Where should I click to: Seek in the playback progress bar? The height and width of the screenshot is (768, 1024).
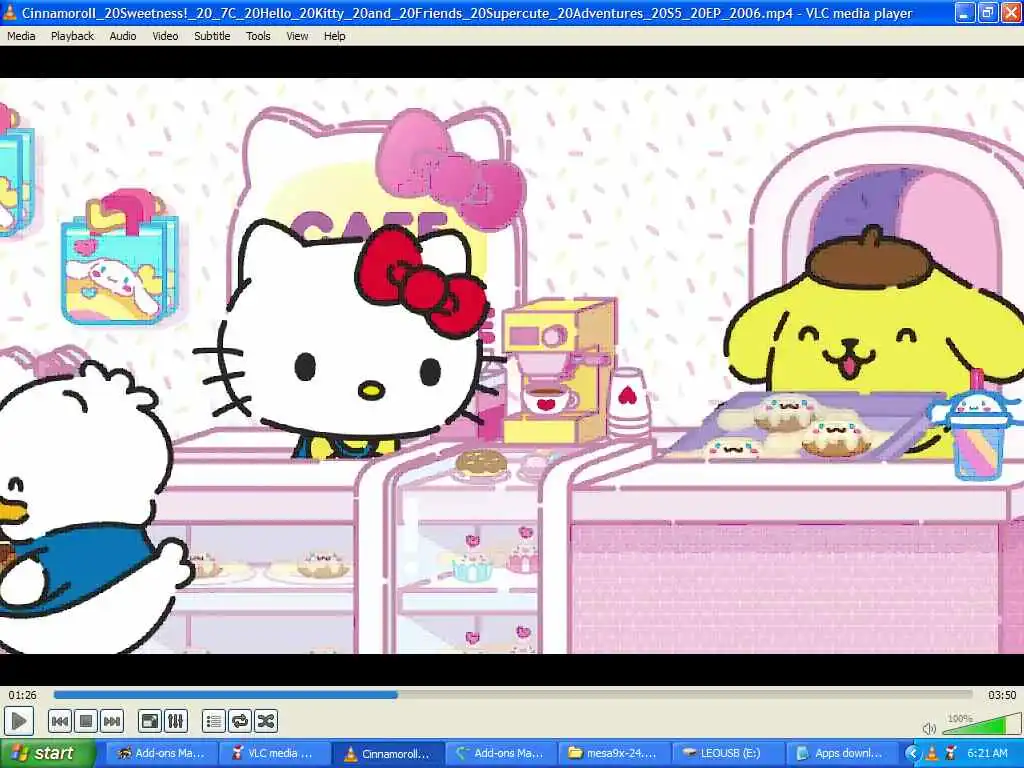(513, 695)
